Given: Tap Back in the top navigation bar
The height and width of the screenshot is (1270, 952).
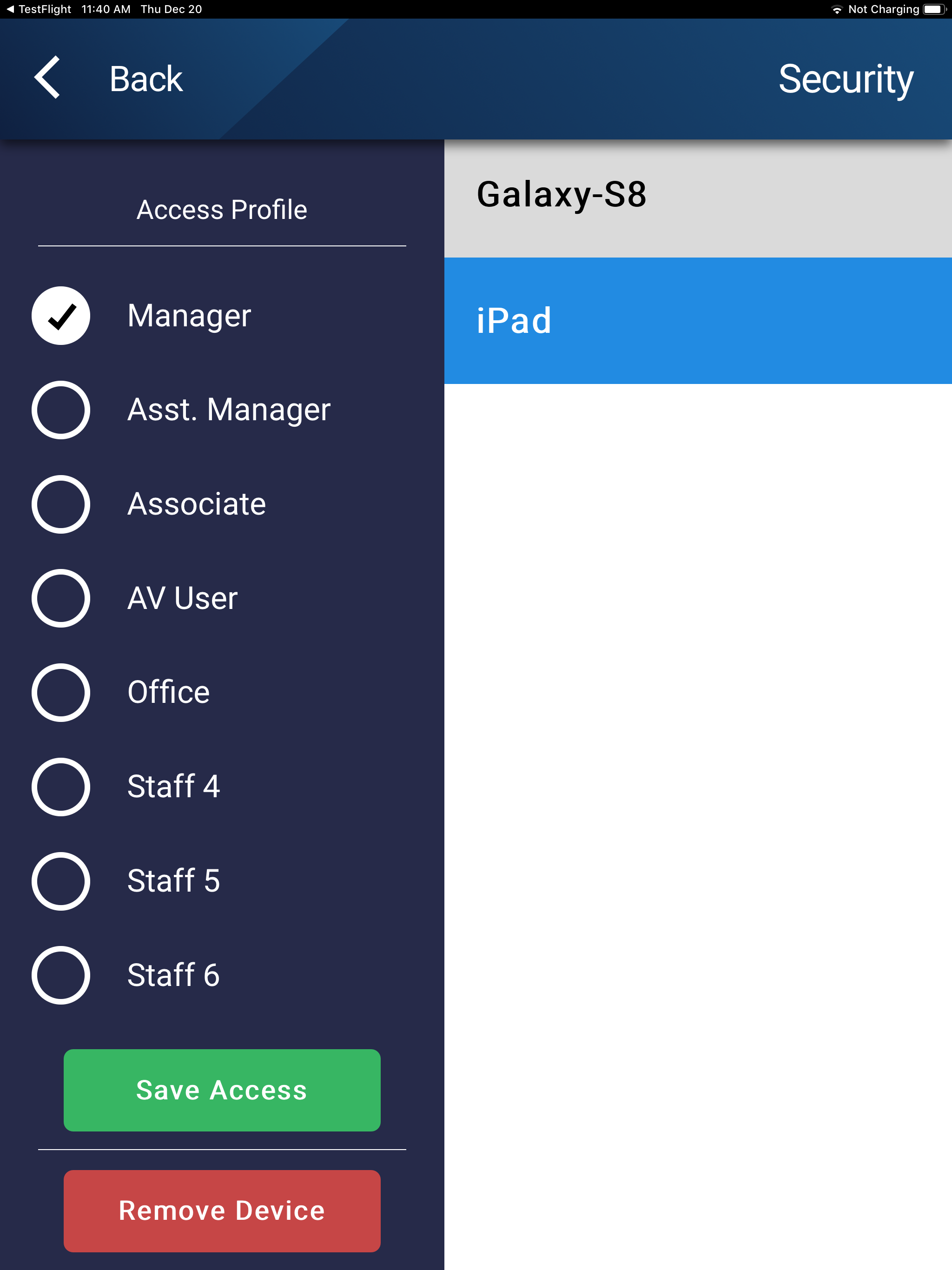Looking at the screenshot, I should coord(145,79).
